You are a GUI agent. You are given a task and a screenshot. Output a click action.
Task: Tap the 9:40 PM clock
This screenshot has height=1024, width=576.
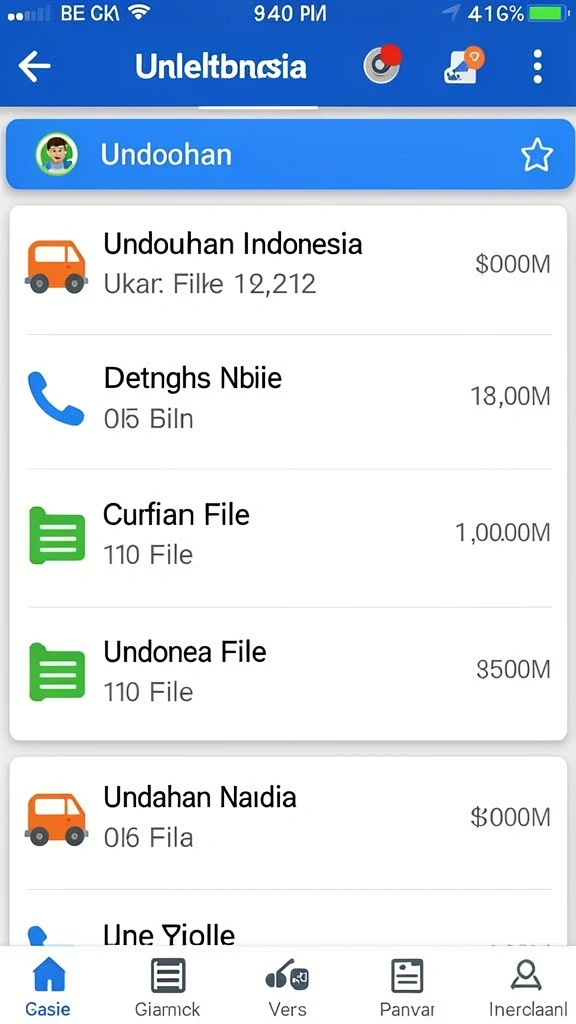coord(290,12)
